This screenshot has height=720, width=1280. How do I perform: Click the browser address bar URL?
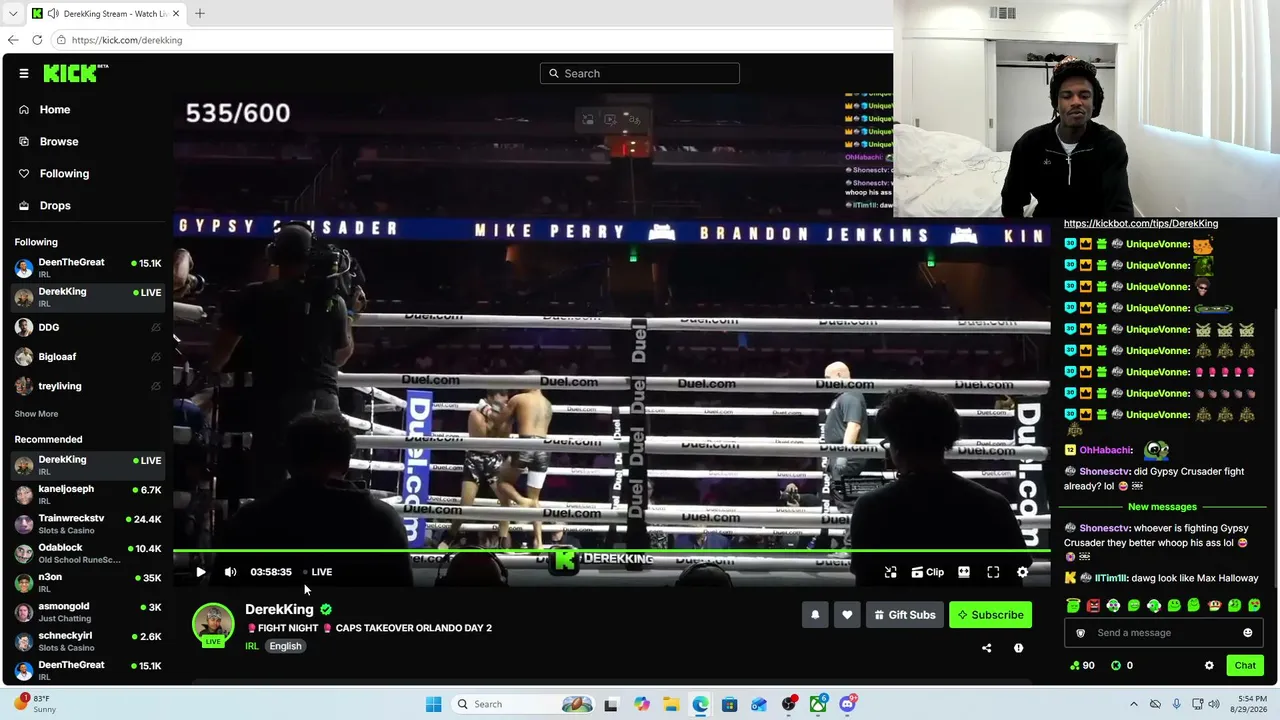pyautogui.click(x=127, y=40)
